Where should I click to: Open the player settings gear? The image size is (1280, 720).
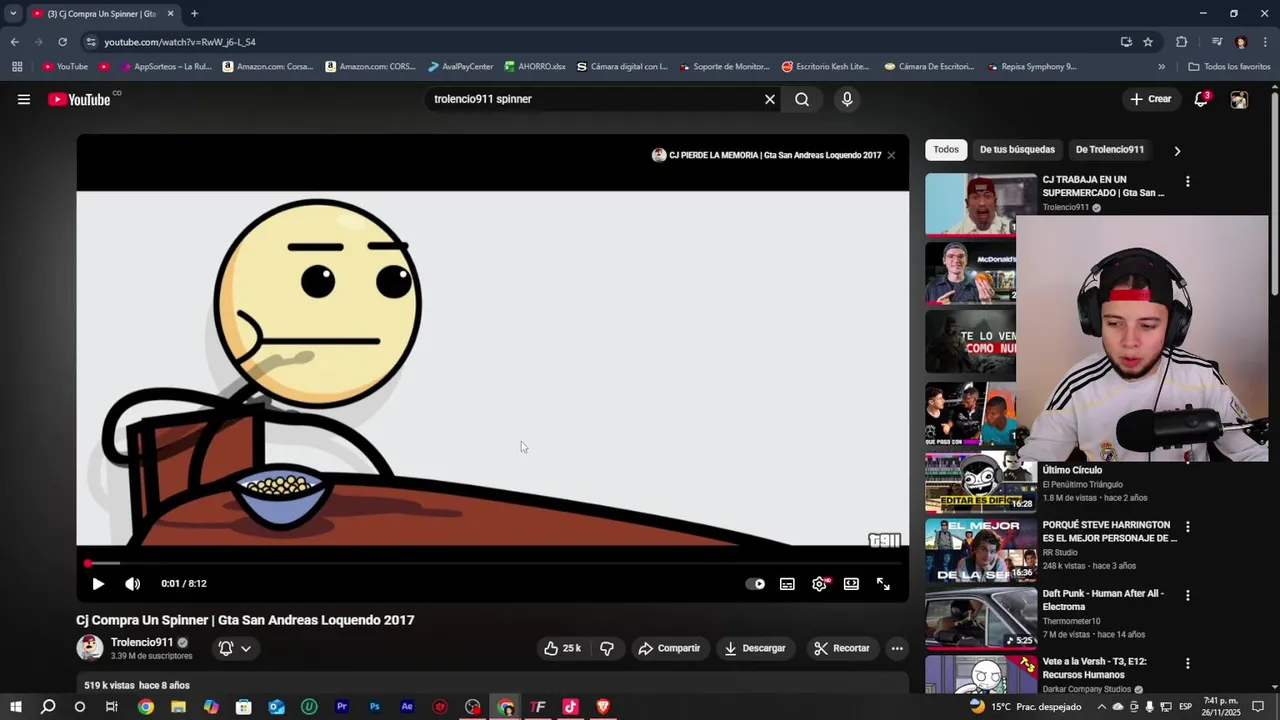point(819,584)
